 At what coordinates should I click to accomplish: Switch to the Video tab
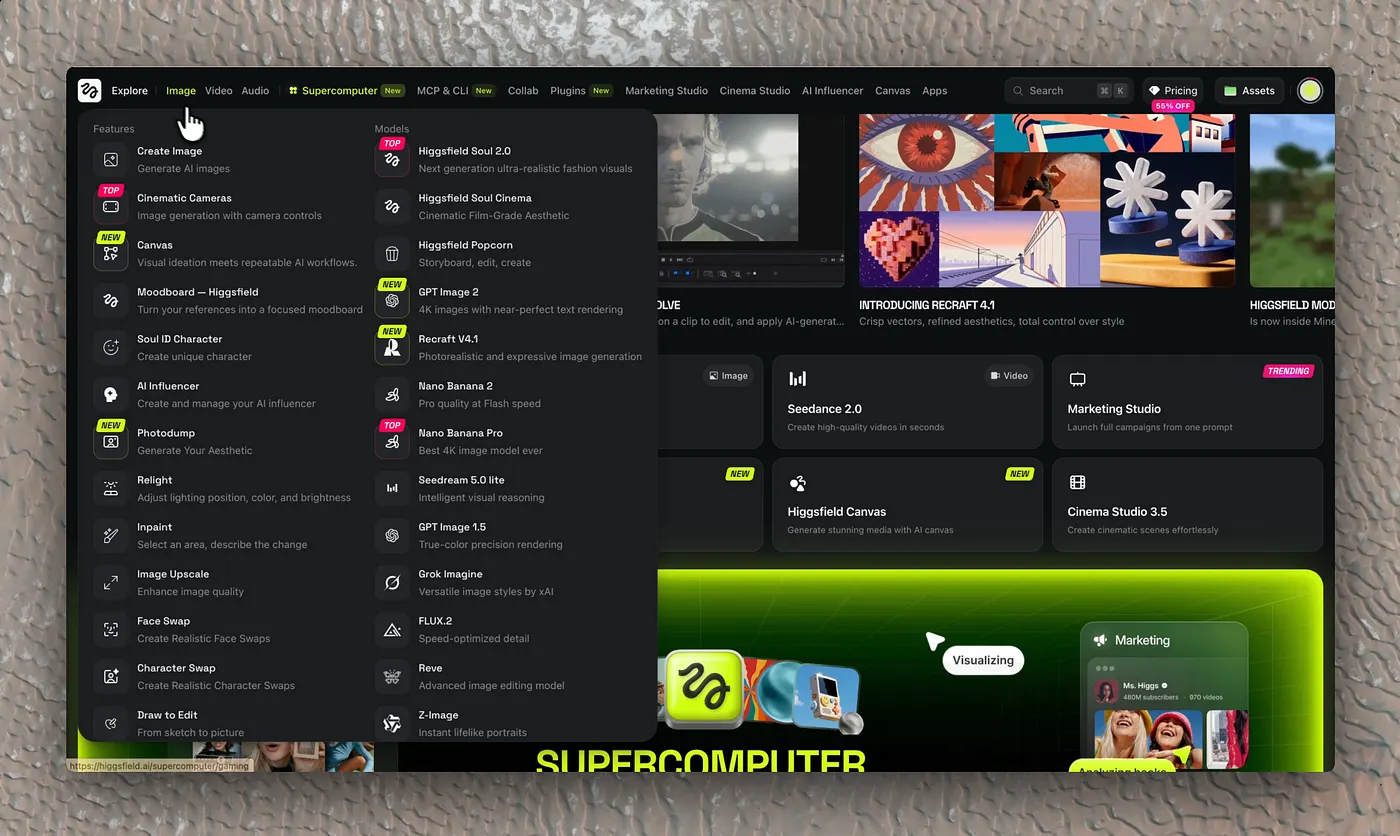[x=218, y=91]
